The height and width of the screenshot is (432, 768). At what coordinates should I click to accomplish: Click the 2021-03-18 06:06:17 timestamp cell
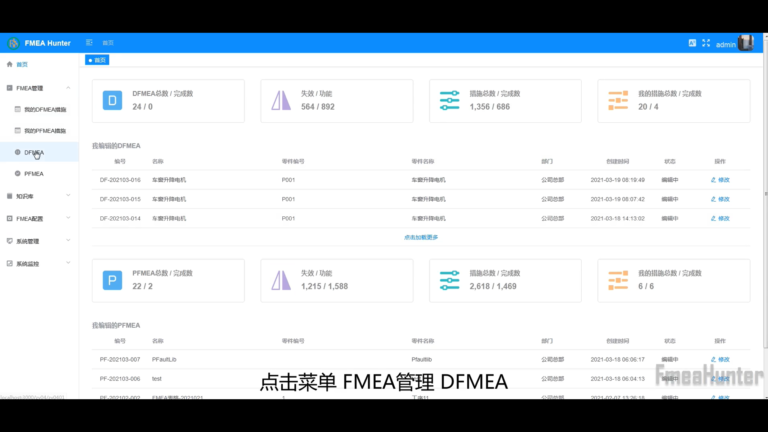(x=618, y=360)
